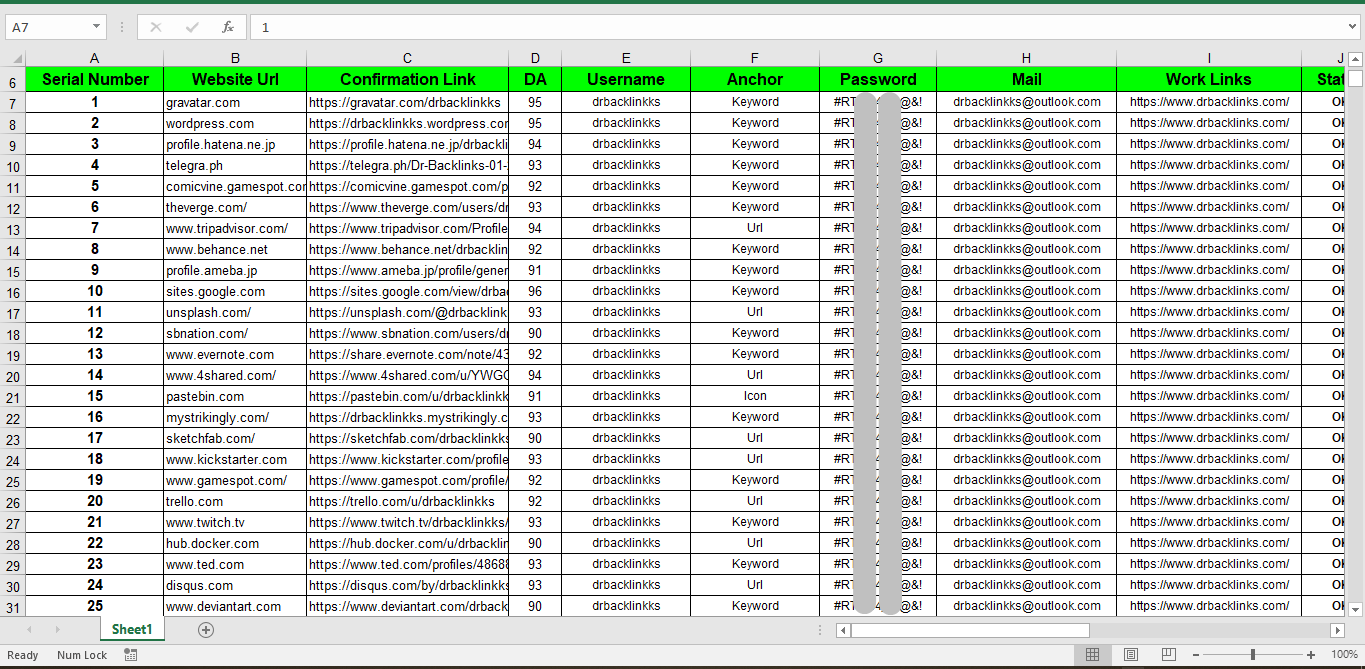Select the Sheet1 tab
This screenshot has height=669, width=1365.
tap(131, 630)
